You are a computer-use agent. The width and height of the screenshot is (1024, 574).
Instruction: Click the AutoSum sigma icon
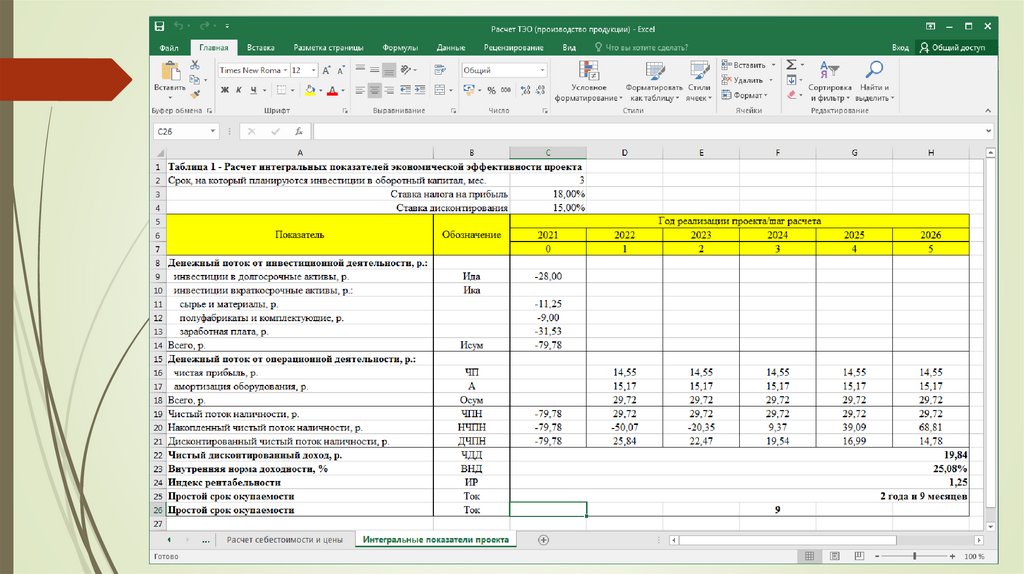point(791,65)
